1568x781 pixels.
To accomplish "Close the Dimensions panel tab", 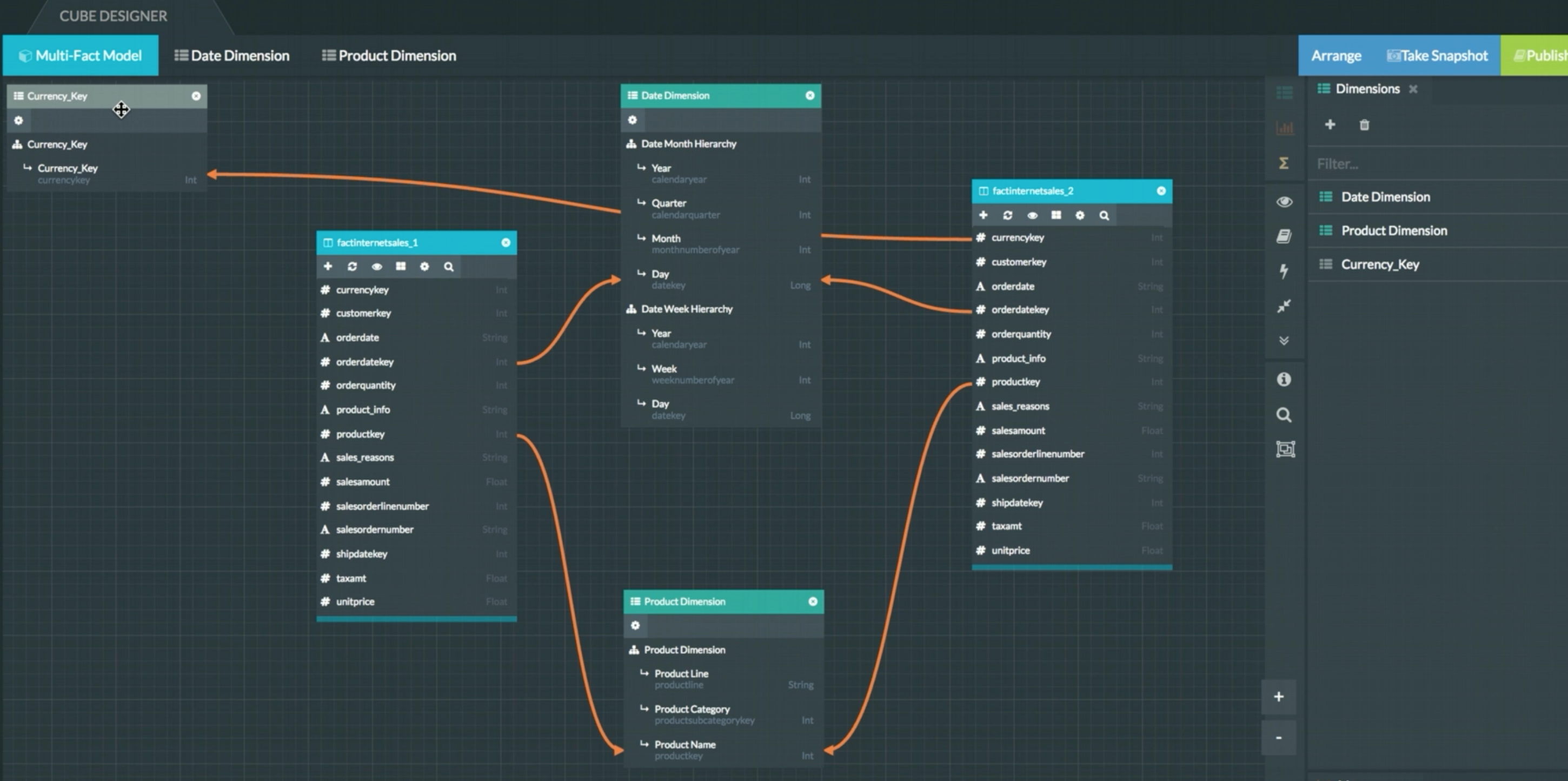I will 1413,89.
